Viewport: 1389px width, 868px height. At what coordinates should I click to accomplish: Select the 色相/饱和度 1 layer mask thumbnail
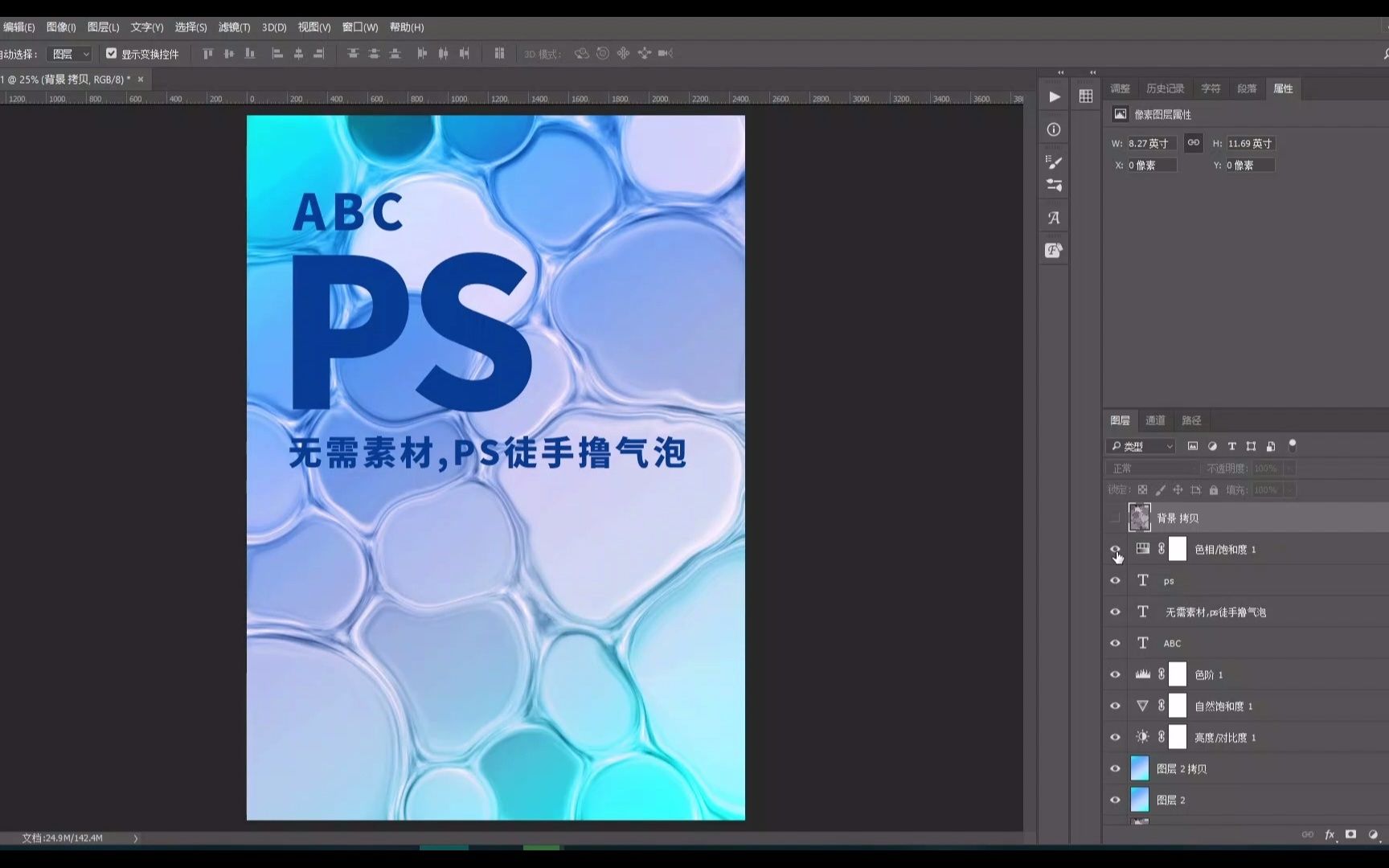click(1178, 550)
